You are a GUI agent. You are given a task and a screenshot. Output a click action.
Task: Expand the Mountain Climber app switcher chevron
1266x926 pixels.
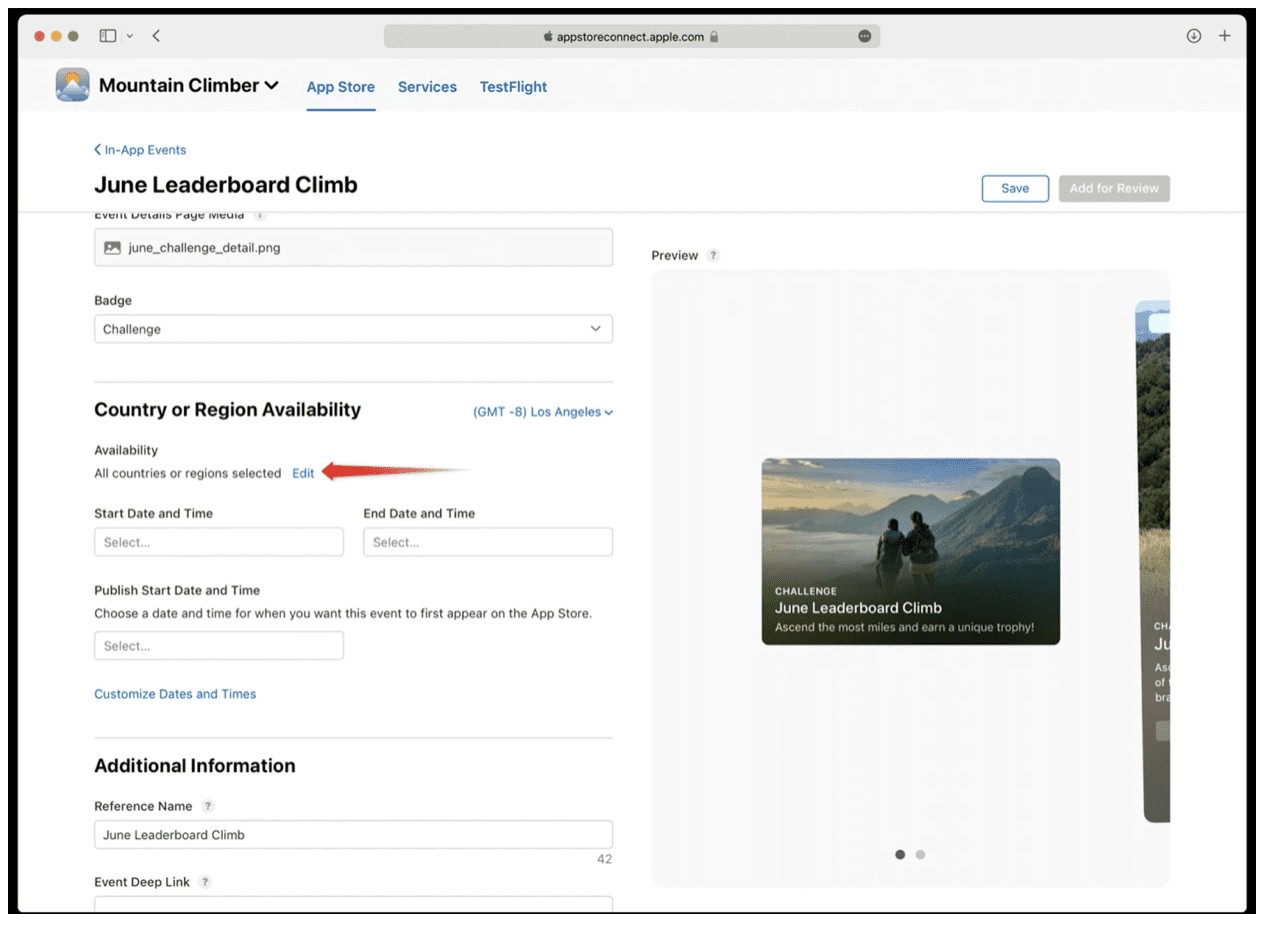pyautogui.click(x=272, y=85)
